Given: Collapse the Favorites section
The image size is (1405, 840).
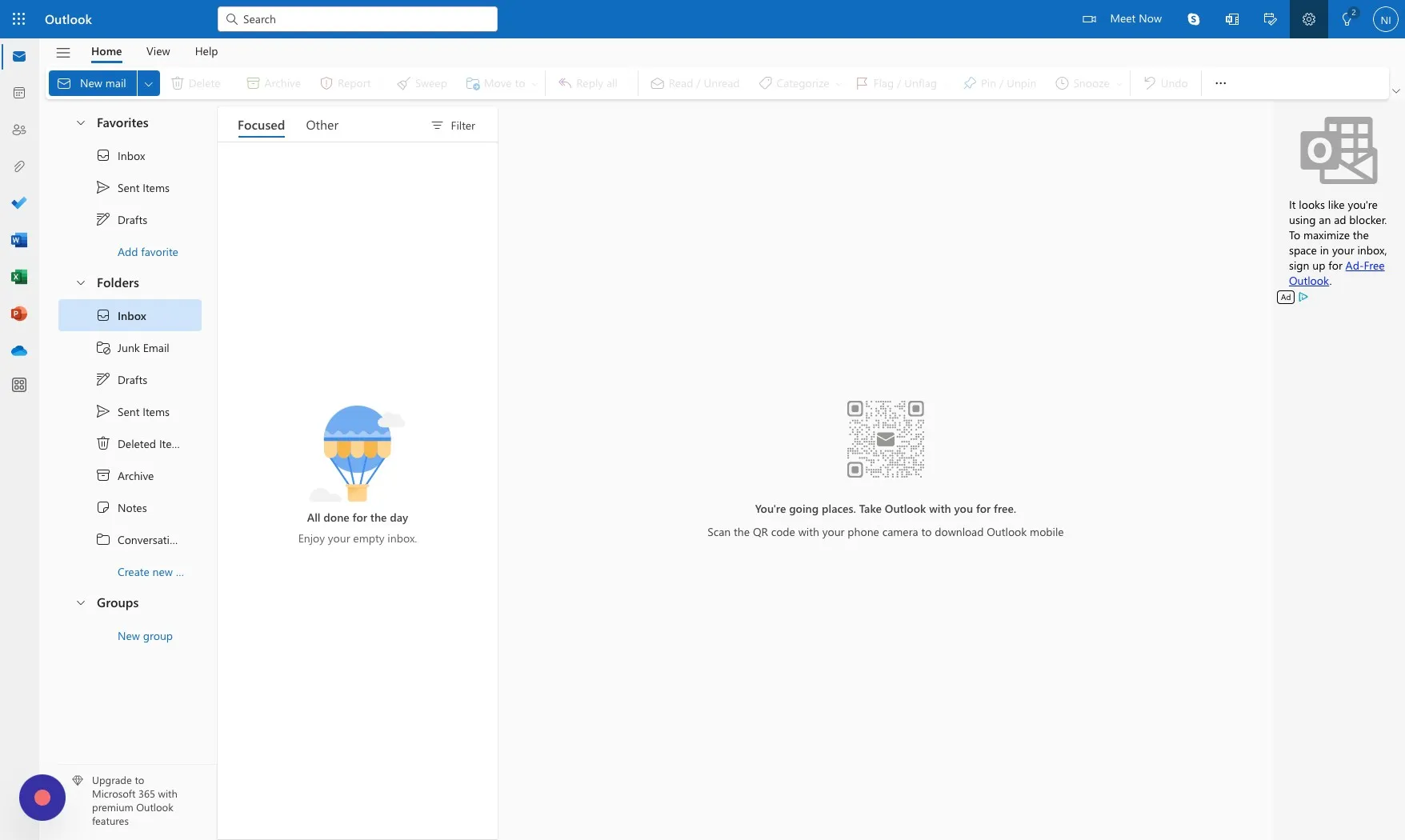Looking at the screenshot, I should [81, 123].
